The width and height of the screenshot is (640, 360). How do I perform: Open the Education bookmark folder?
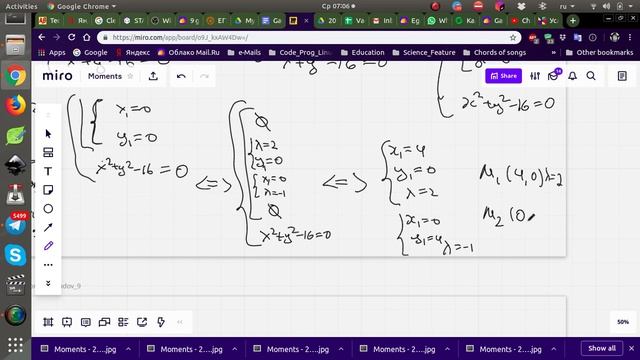363,52
